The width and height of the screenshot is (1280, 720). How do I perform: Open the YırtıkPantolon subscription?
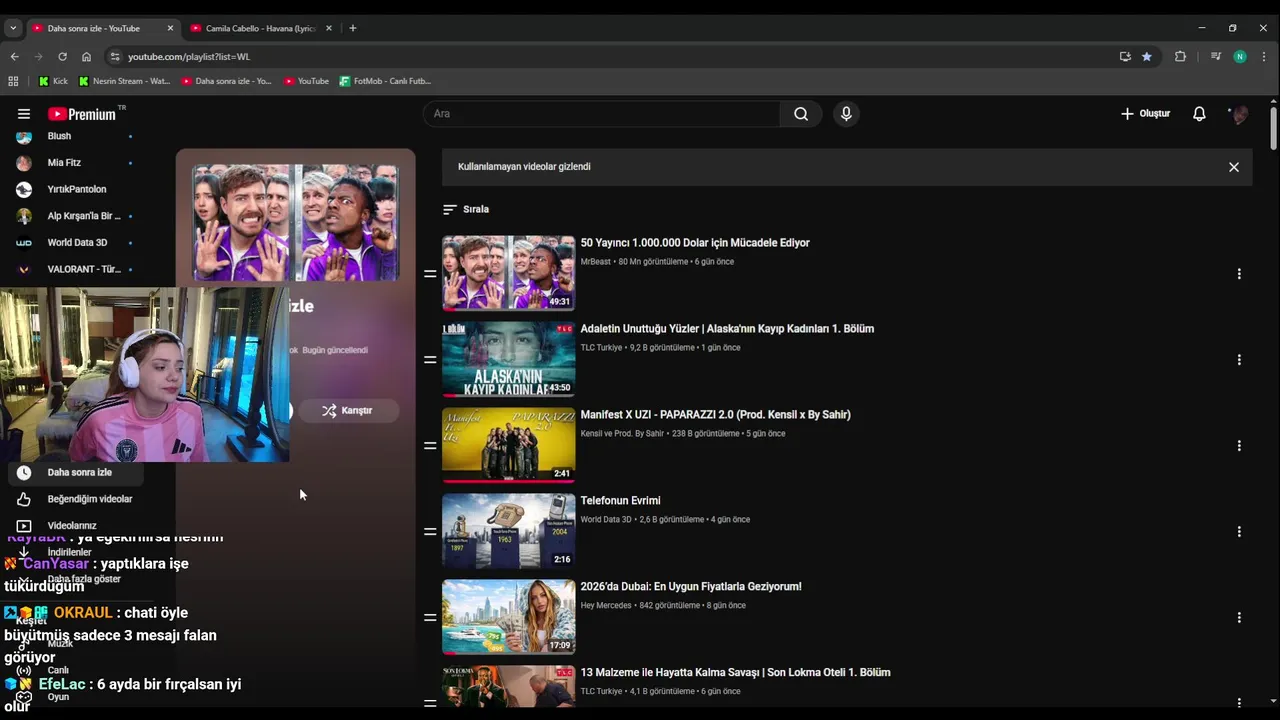75,189
